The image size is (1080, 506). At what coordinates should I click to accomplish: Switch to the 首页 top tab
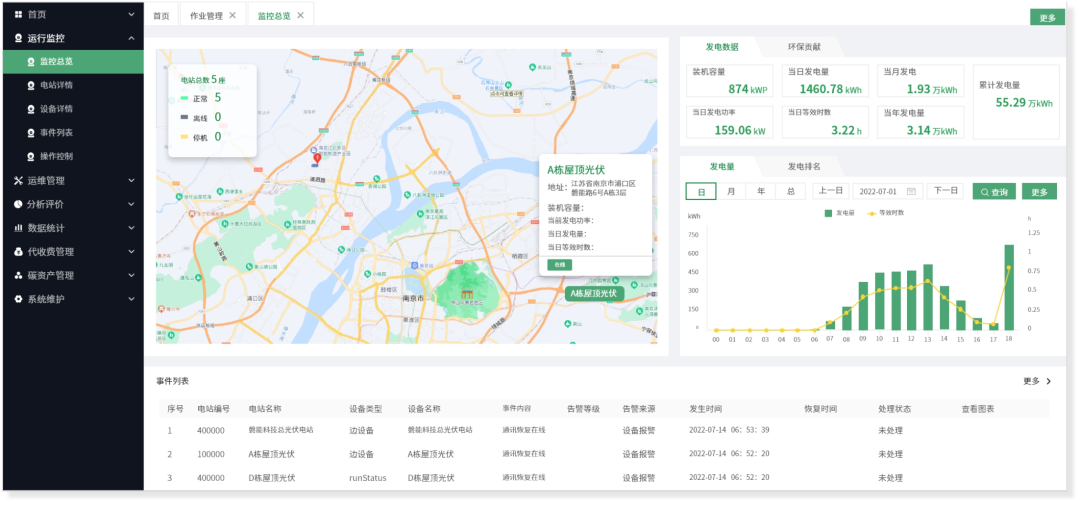pyautogui.click(x=160, y=15)
